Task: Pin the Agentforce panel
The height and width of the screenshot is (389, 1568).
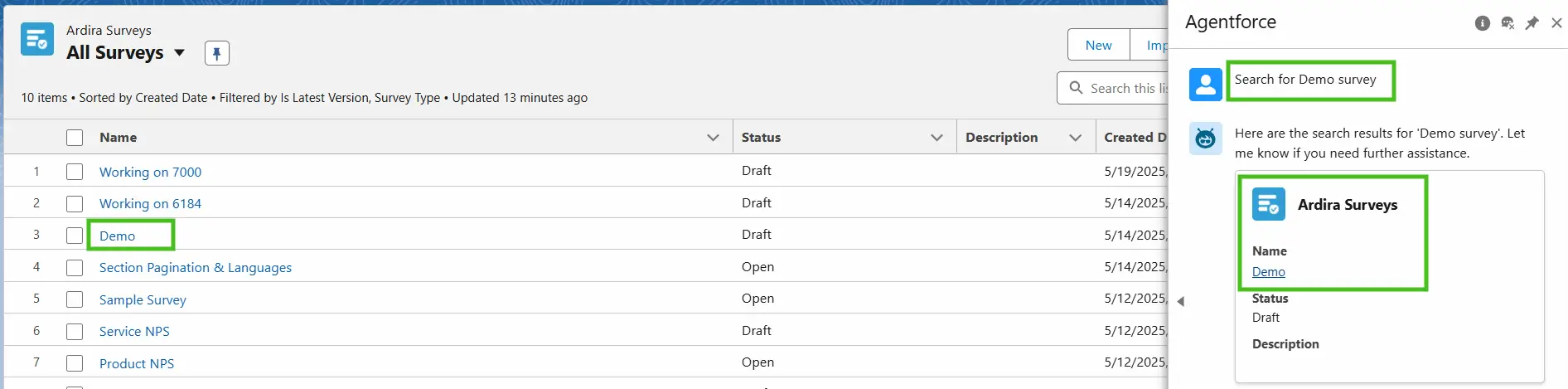Action: [x=1532, y=23]
